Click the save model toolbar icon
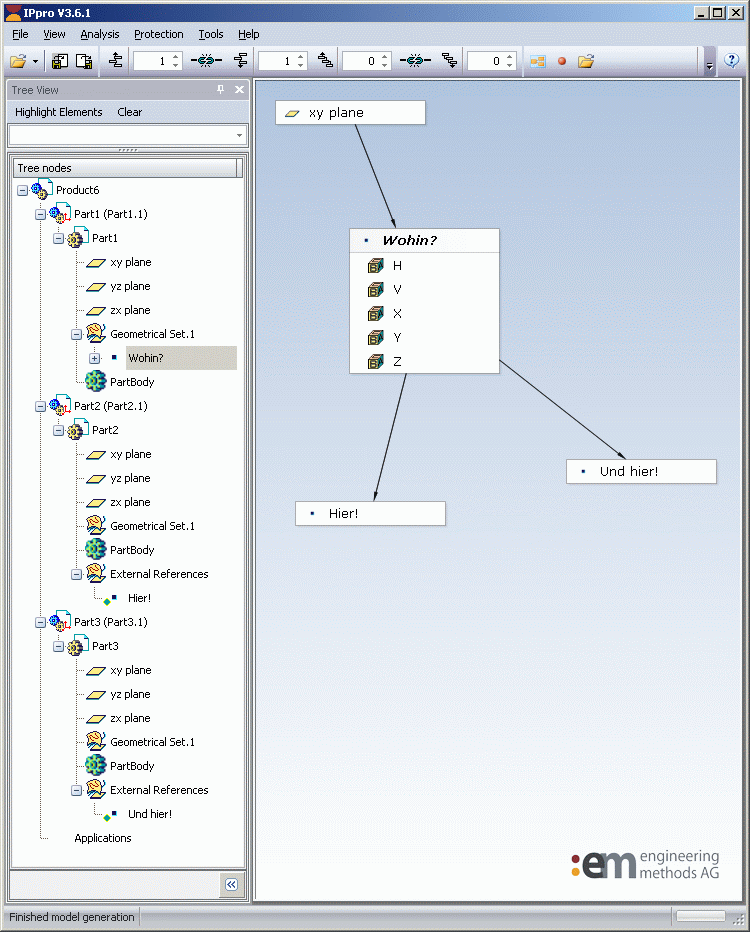Screen dimensions: 750x932 click(x=60, y=61)
